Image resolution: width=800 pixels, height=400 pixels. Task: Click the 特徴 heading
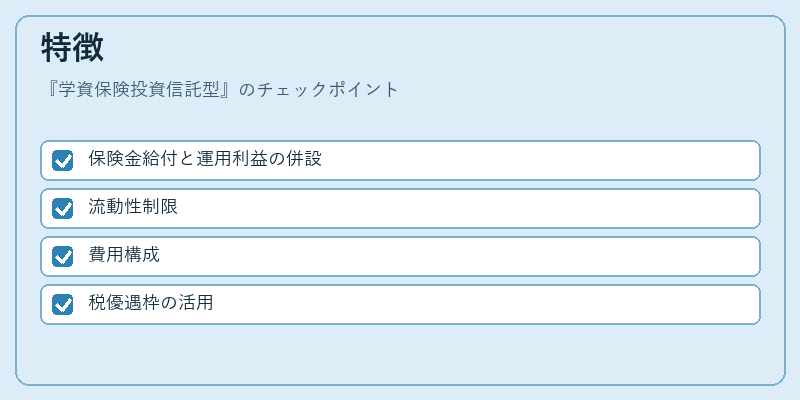click(72, 48)
